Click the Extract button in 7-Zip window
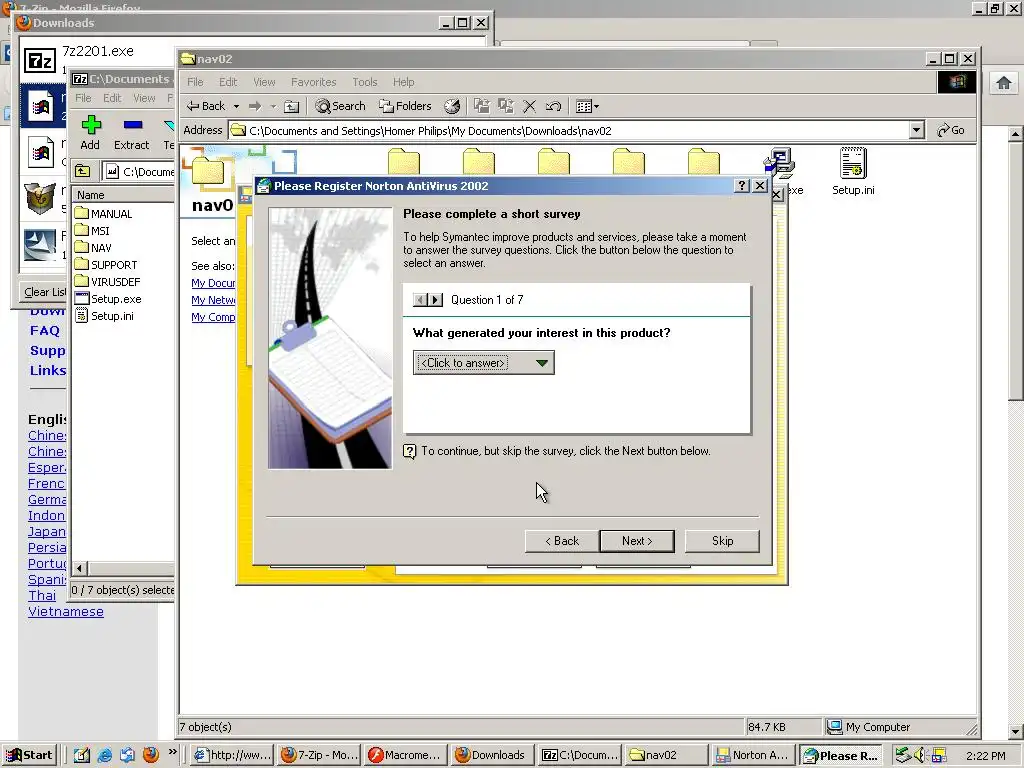This screenshot has width=1024, height=768. point(131,133)
